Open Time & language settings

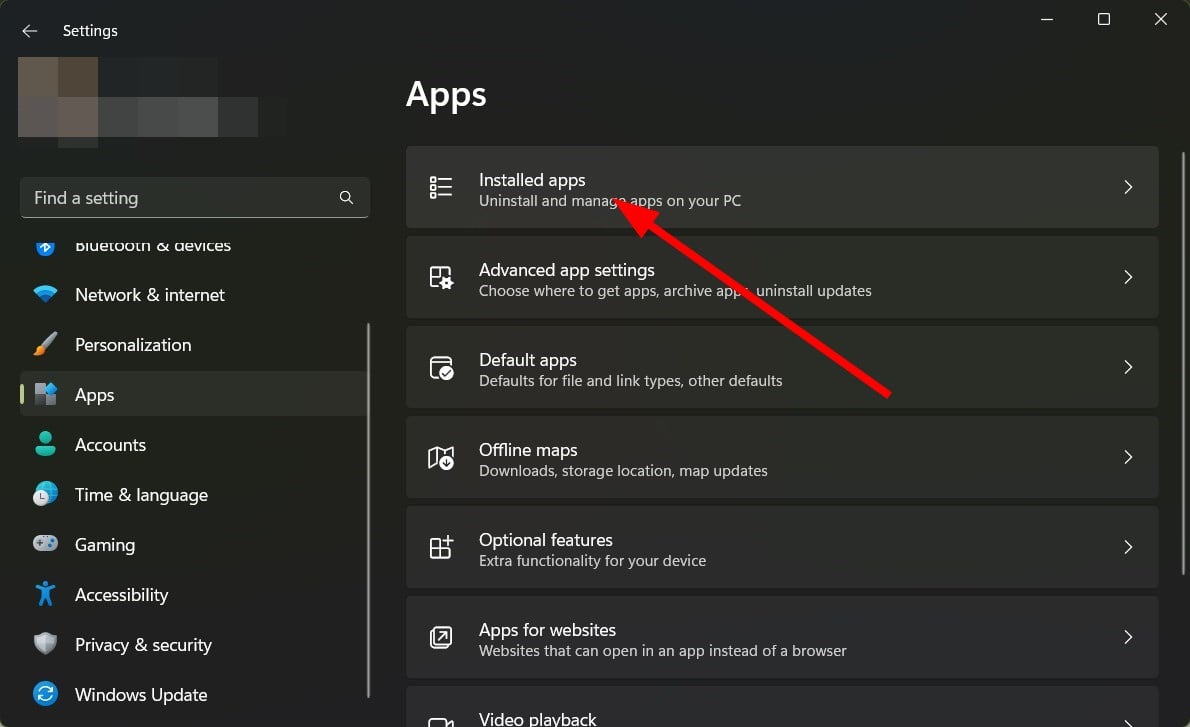click(x=142, y=494)
